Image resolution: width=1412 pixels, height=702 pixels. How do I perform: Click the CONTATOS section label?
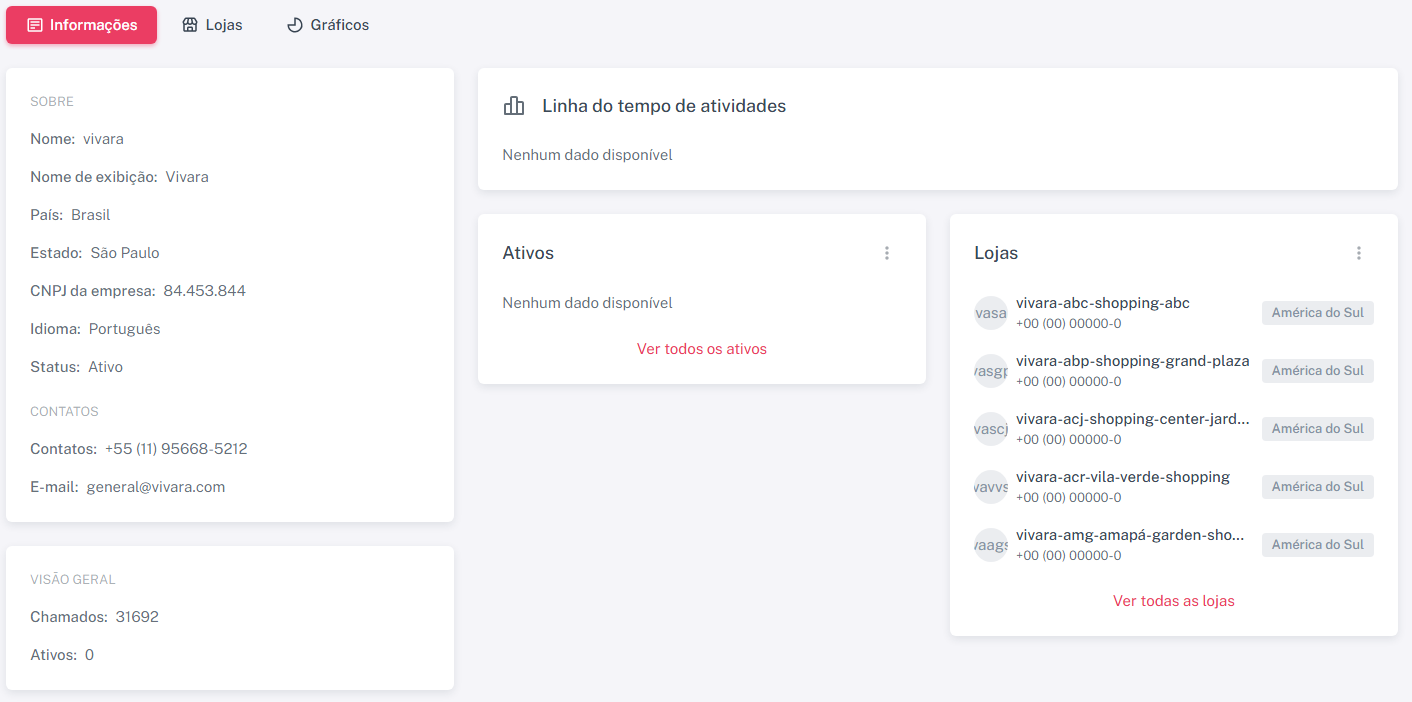pos(64,412)
